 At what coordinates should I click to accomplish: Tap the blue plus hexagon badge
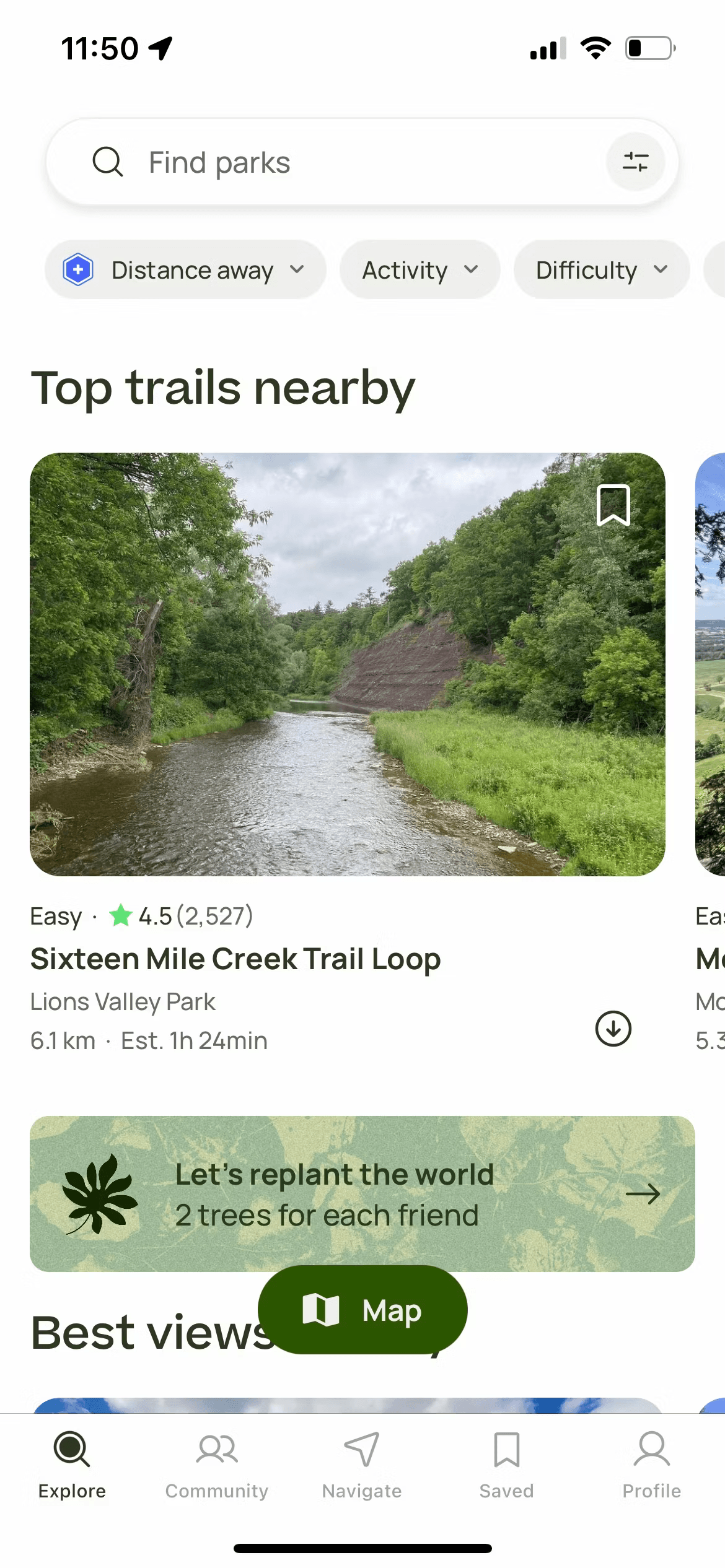pyautogui.click(x=78, y=270)
